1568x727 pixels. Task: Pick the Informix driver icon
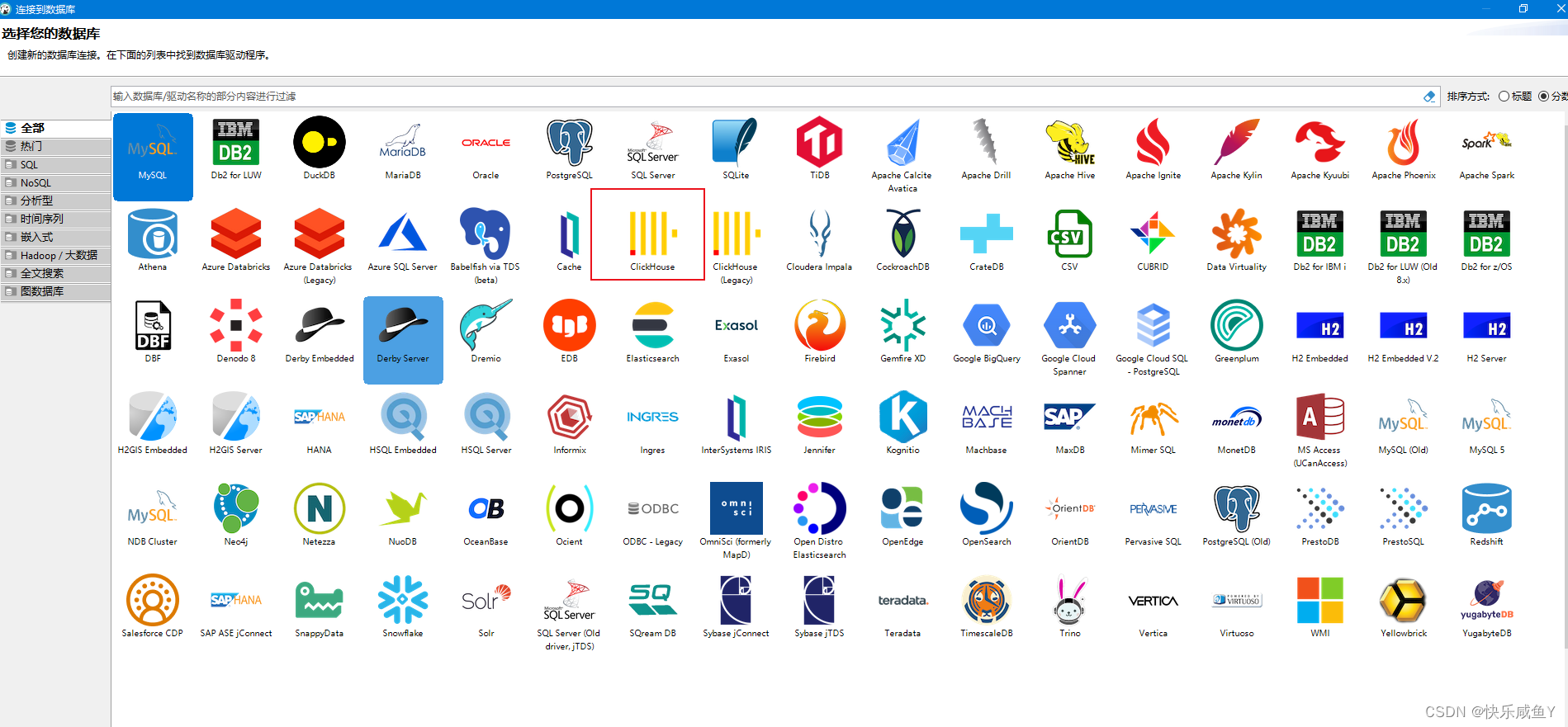570,417
